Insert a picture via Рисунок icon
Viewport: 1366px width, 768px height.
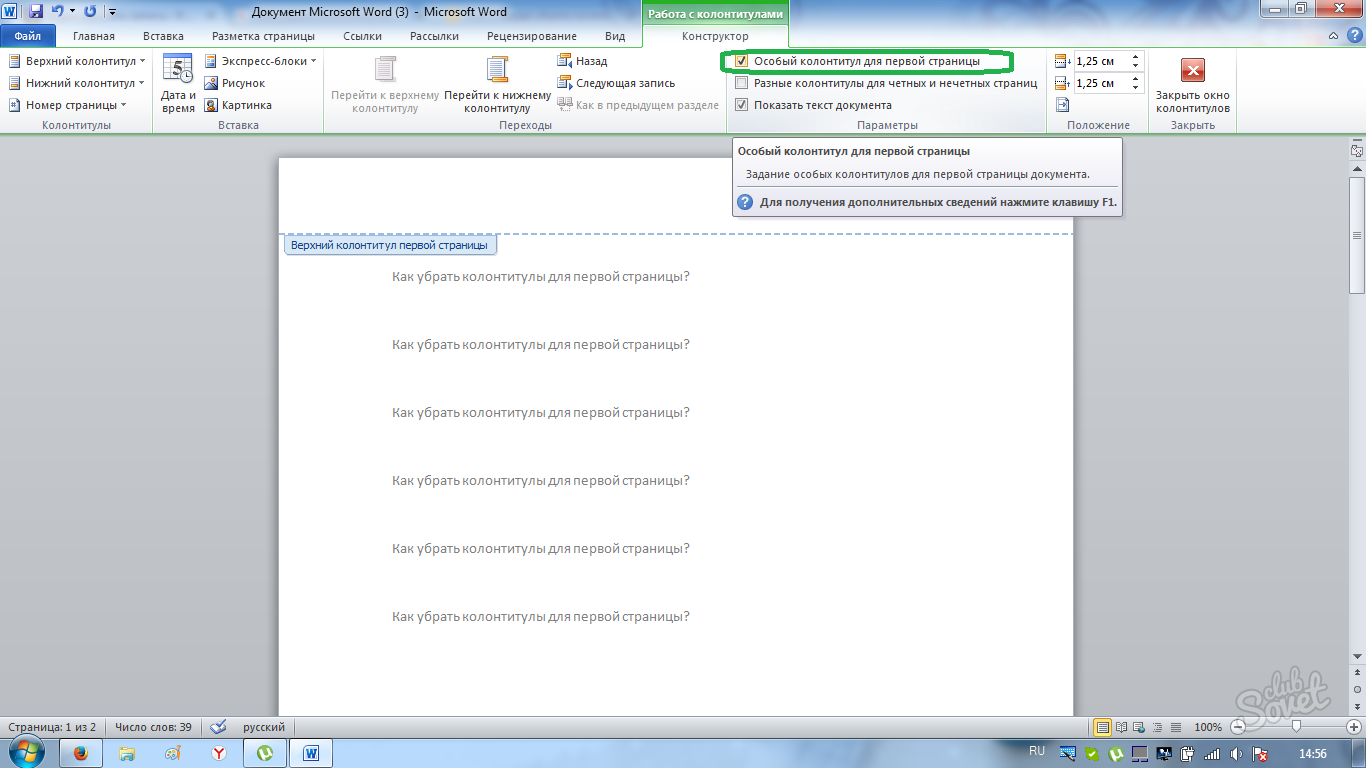click(x=212, y=83)
